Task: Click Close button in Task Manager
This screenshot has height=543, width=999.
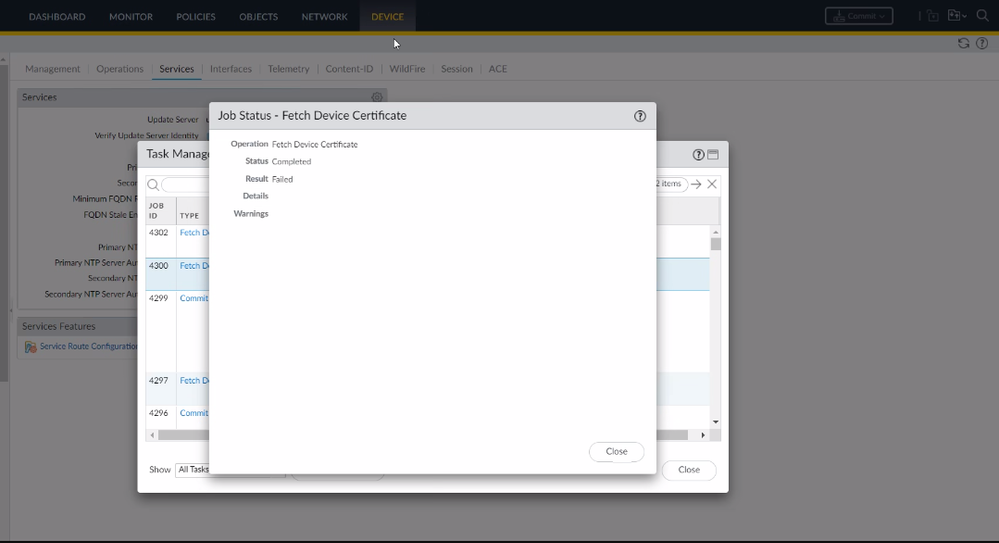Action: pos(688,470)
